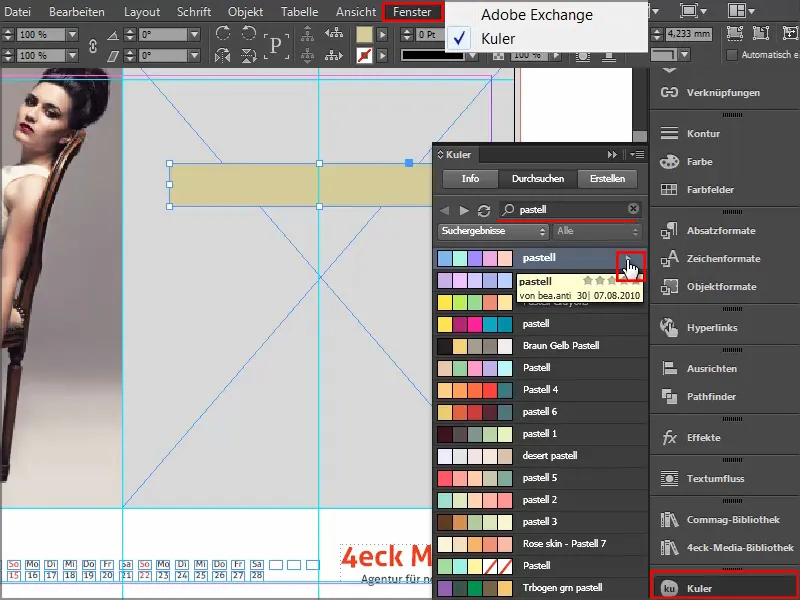
Task: Clear the pastell search field
Action: 633,209
